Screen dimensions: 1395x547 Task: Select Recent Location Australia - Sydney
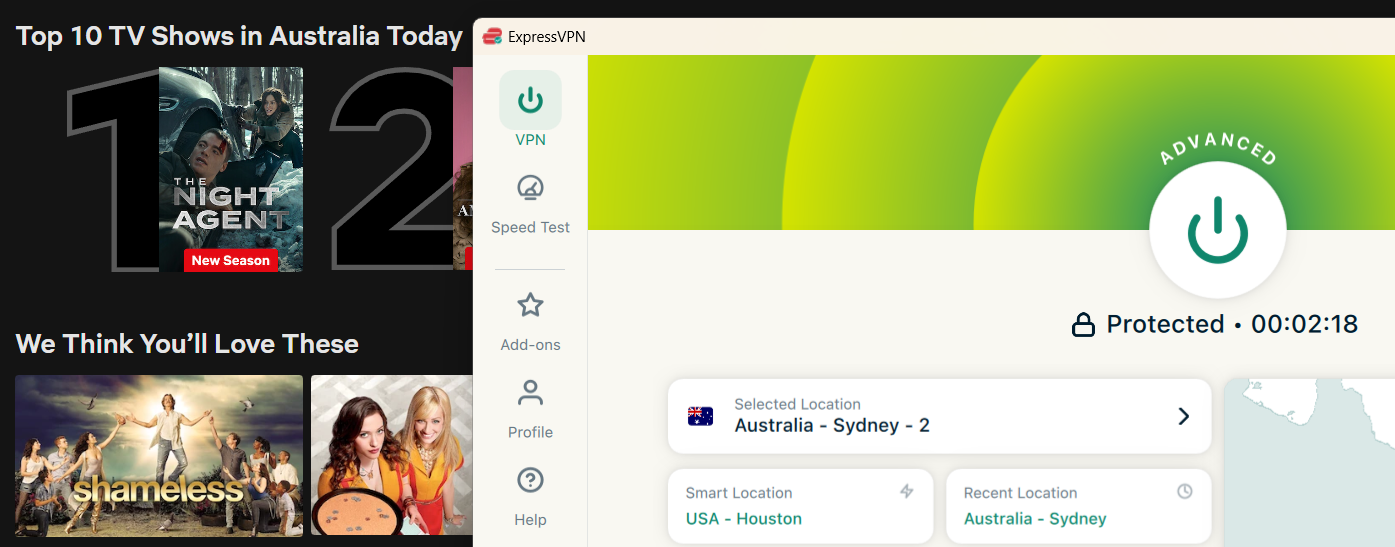pos(1078,507)
